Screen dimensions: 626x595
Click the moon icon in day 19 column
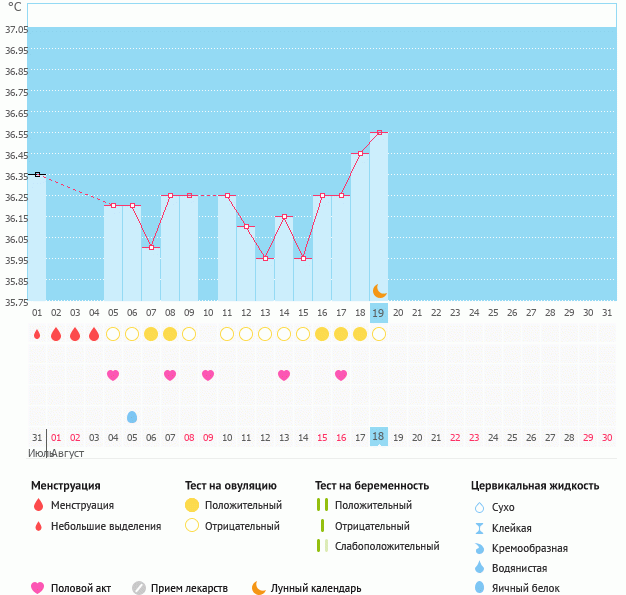click(x=379, y=291)
